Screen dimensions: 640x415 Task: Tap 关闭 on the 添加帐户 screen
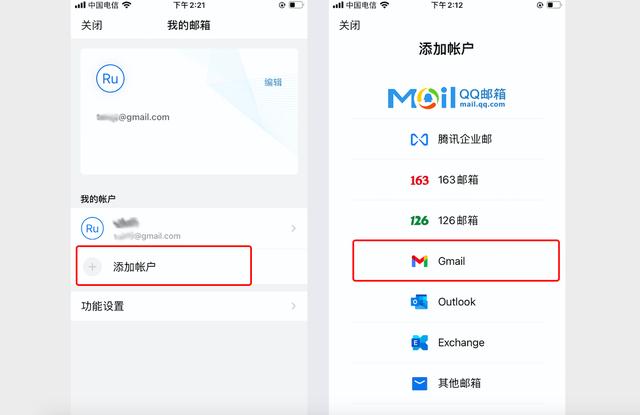[x=350, y=25]
